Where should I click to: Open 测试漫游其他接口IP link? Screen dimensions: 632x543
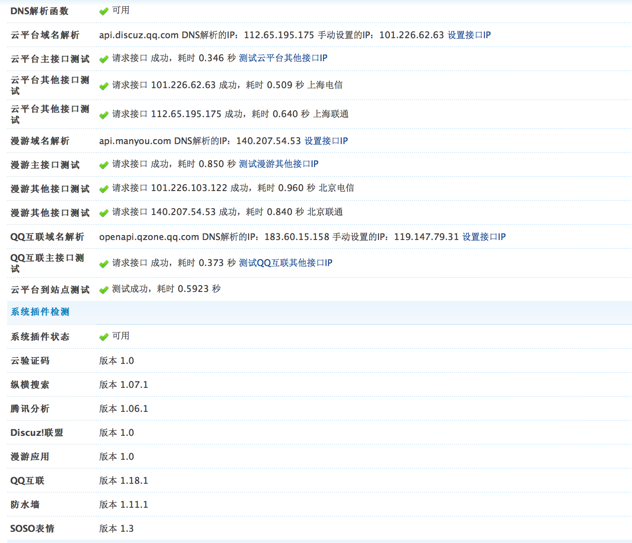279,164
